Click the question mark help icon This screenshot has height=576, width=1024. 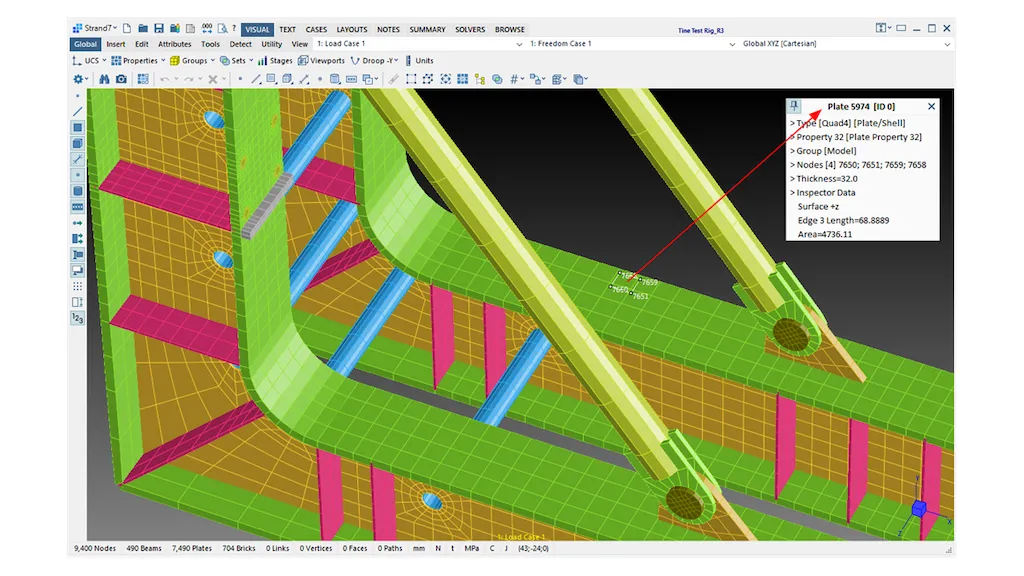point(234,29)
